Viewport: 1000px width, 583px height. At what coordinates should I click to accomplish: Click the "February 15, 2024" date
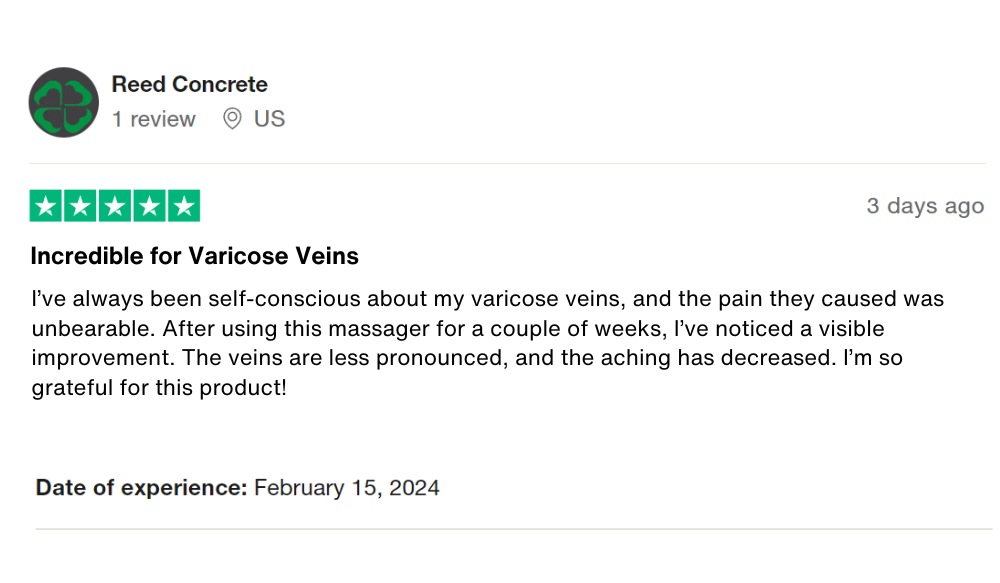click(x=347, y=488)
